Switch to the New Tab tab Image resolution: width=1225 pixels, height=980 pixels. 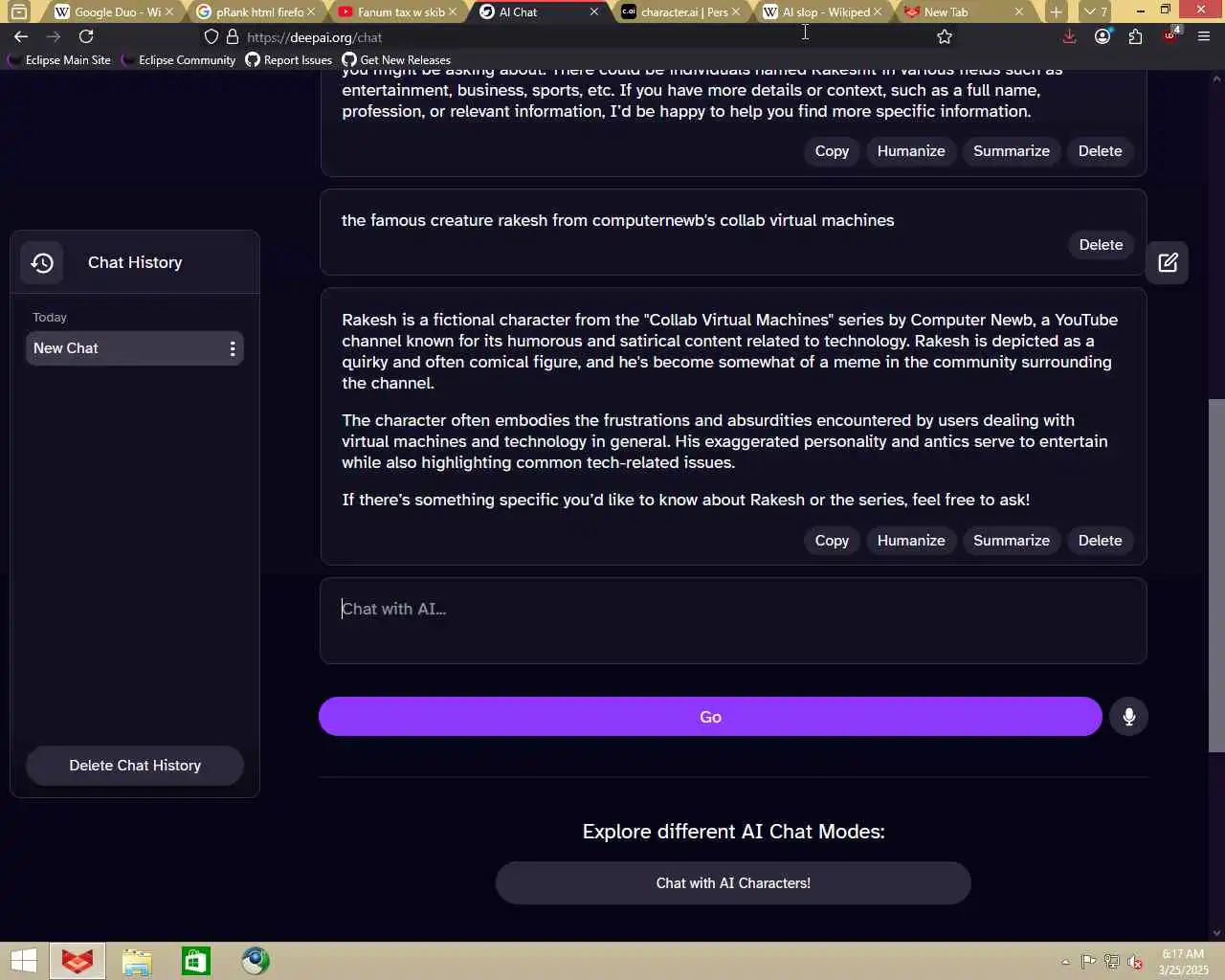click(964, 11)
